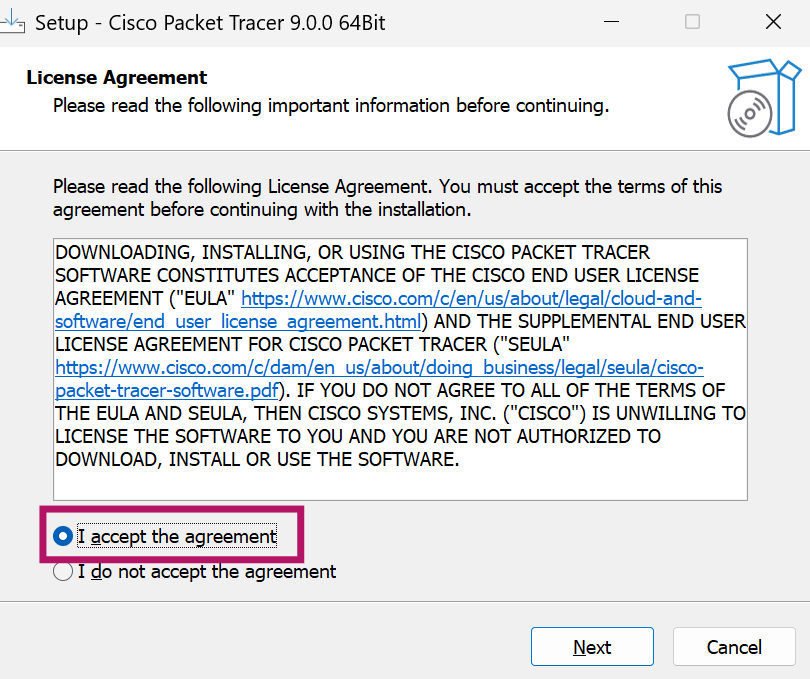
Task: Click the 'I do not accept the agreement' label
Action: pyautogui.click(x=207, y=572)
